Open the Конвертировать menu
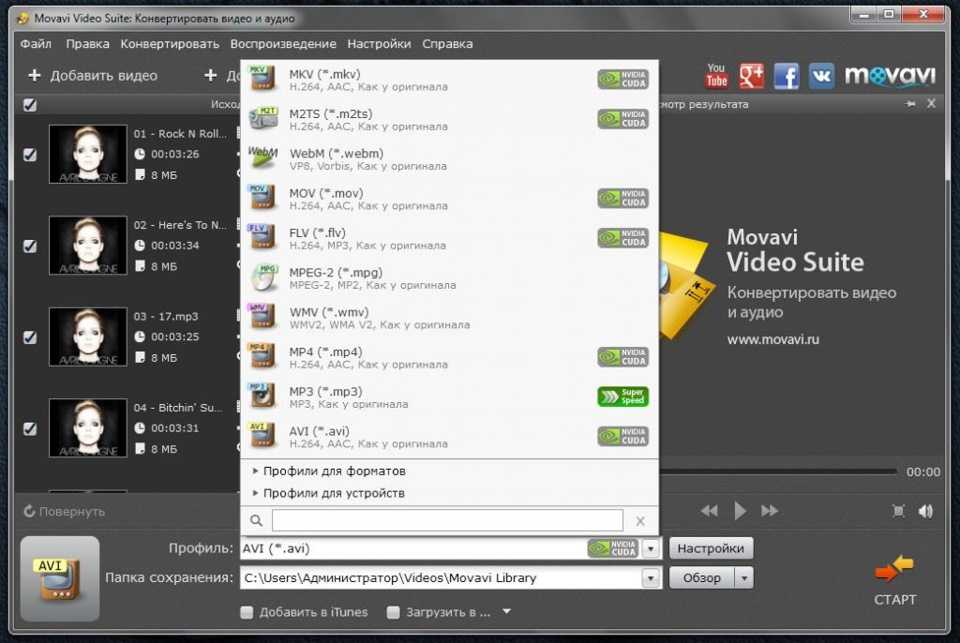 [170, 44]
